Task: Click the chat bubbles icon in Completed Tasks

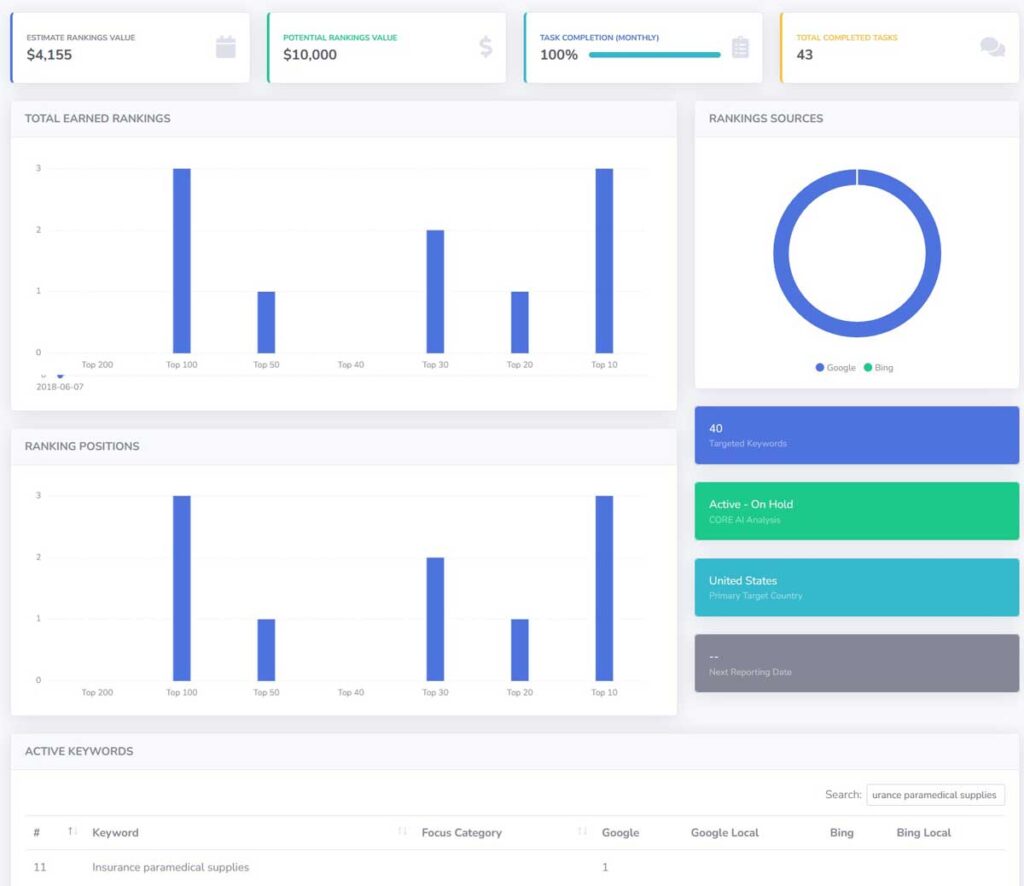Action: [992, 47]
